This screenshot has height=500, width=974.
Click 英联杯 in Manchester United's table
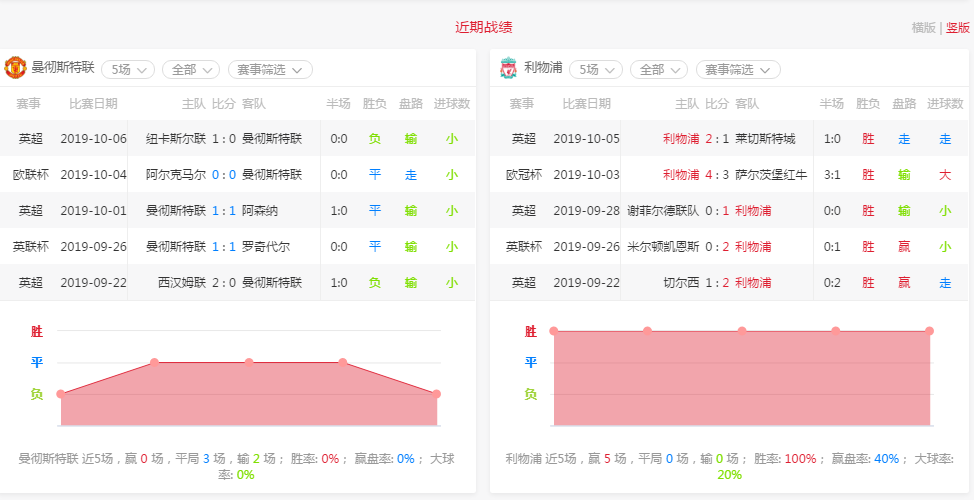30,247
